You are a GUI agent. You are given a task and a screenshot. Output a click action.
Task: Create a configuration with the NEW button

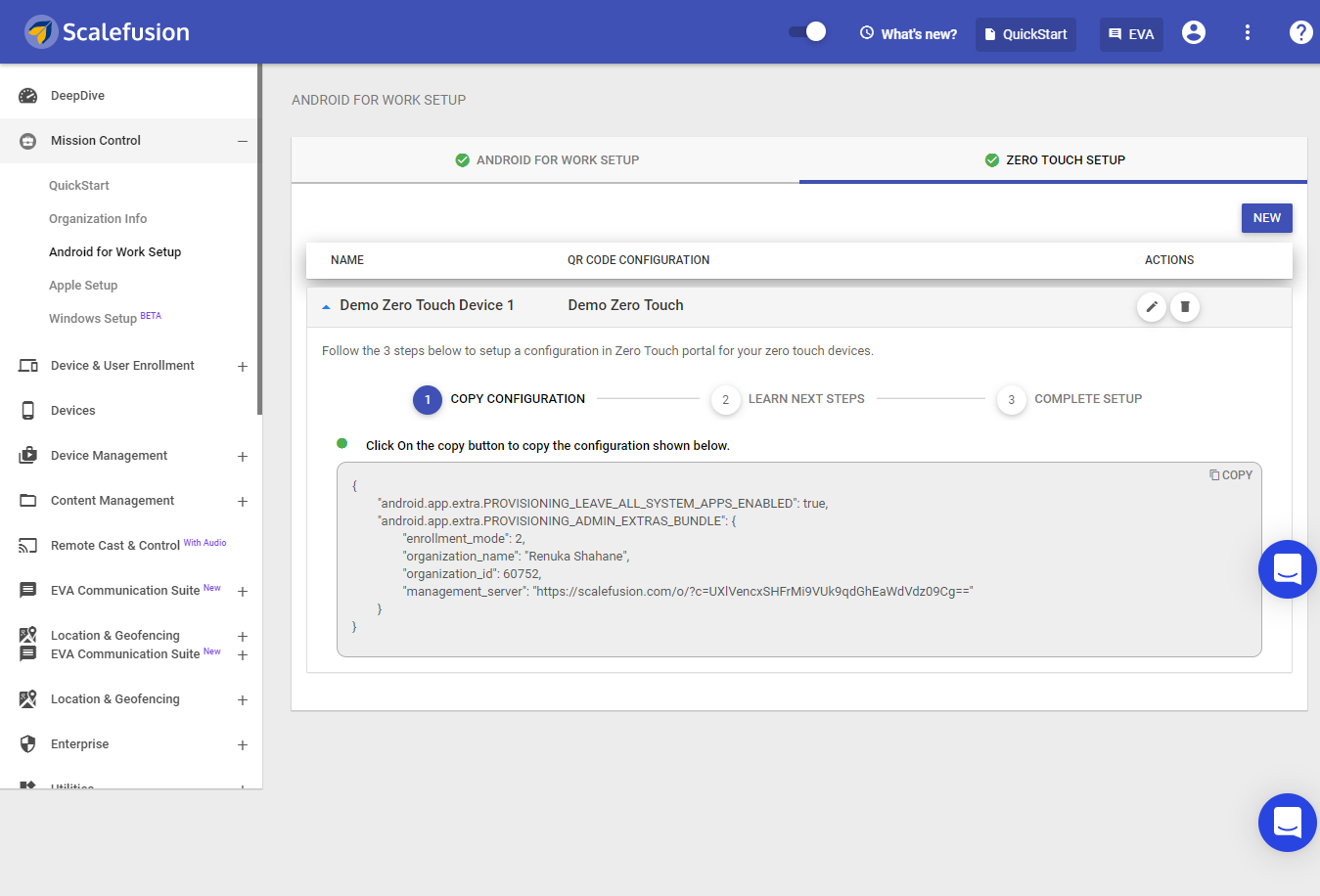pyautogui.click(x=1266, y=217)
